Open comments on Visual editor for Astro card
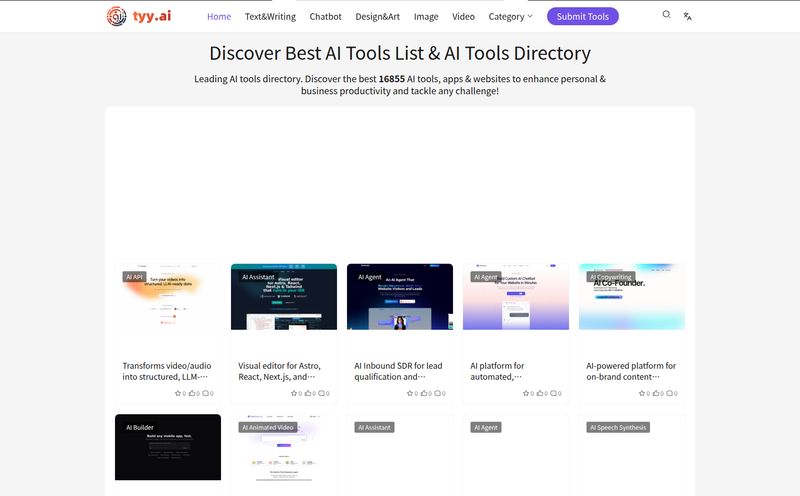This screenshot has height=496, width=800. click(321, 393)
